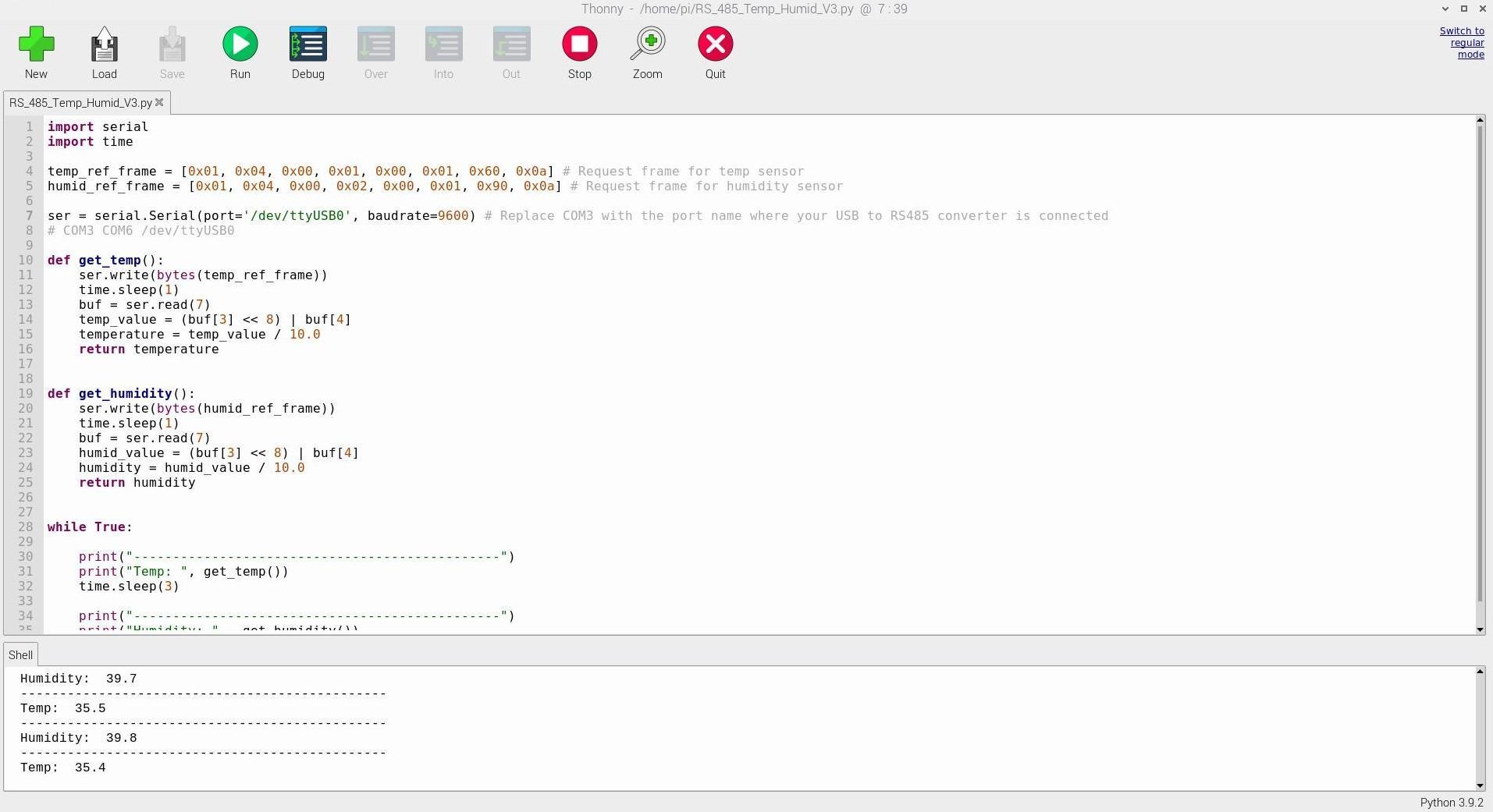1493x812 pixels.
Task: Maximize the Thonny window
Action: tap(1463, 9)
